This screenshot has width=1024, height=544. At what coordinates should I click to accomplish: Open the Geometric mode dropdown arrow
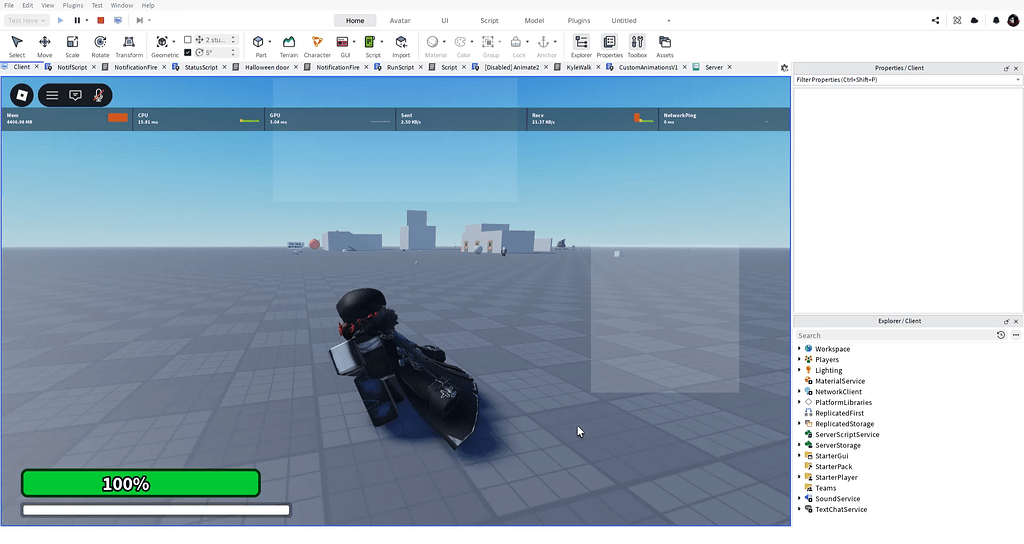coord(174,42)
